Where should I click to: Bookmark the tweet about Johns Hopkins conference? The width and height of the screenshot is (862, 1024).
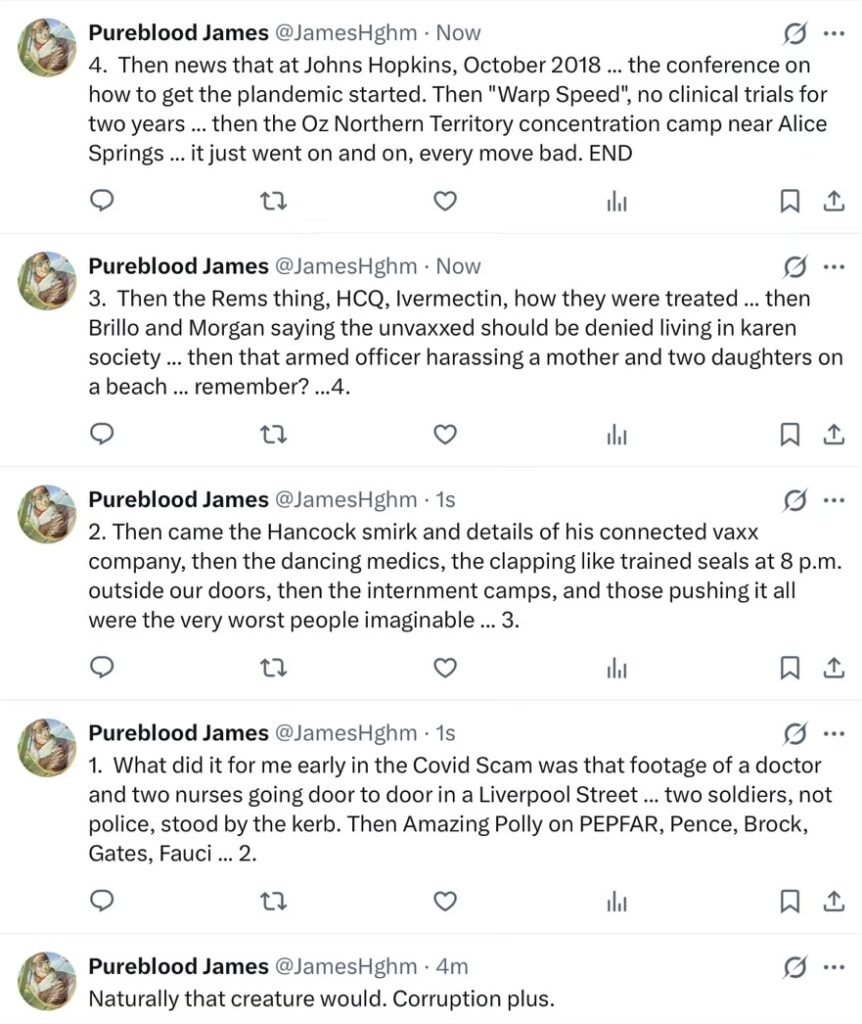[789, 201]
